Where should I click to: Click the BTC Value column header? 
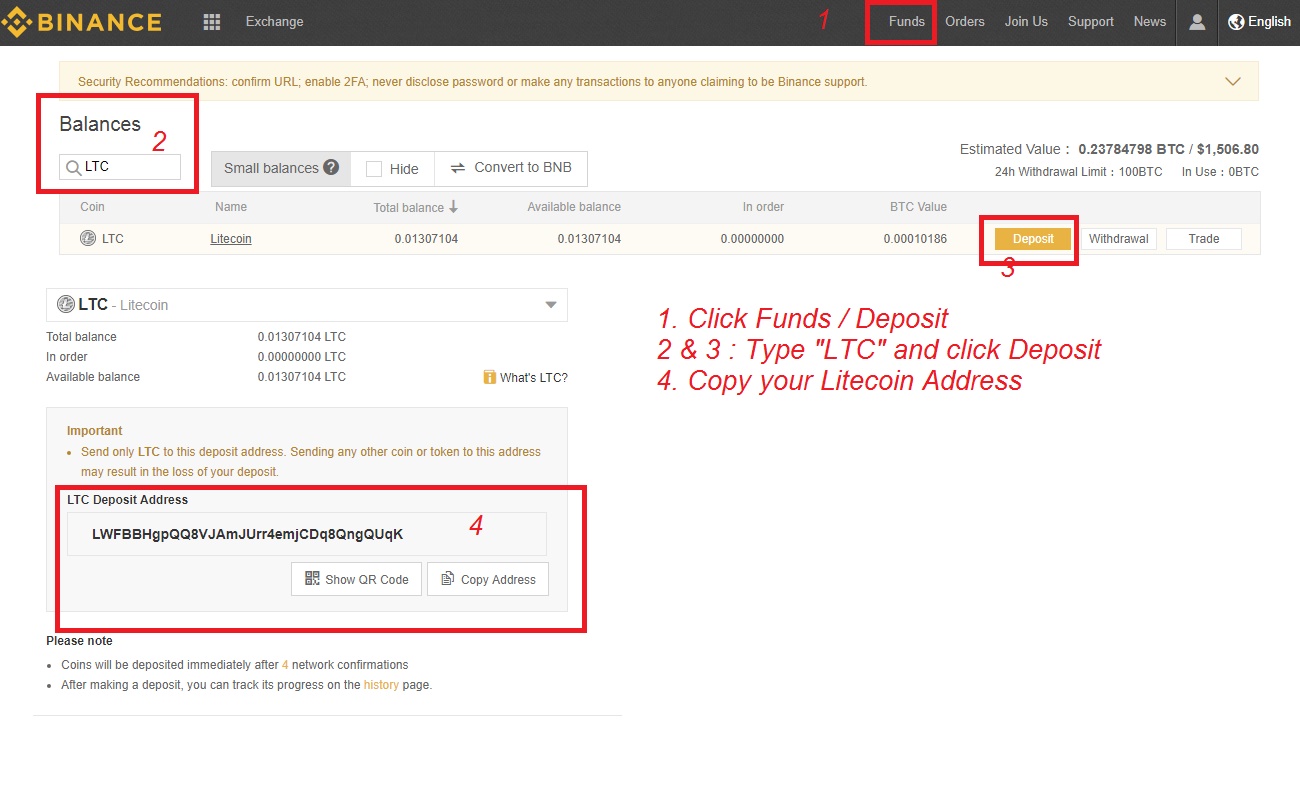918,207
